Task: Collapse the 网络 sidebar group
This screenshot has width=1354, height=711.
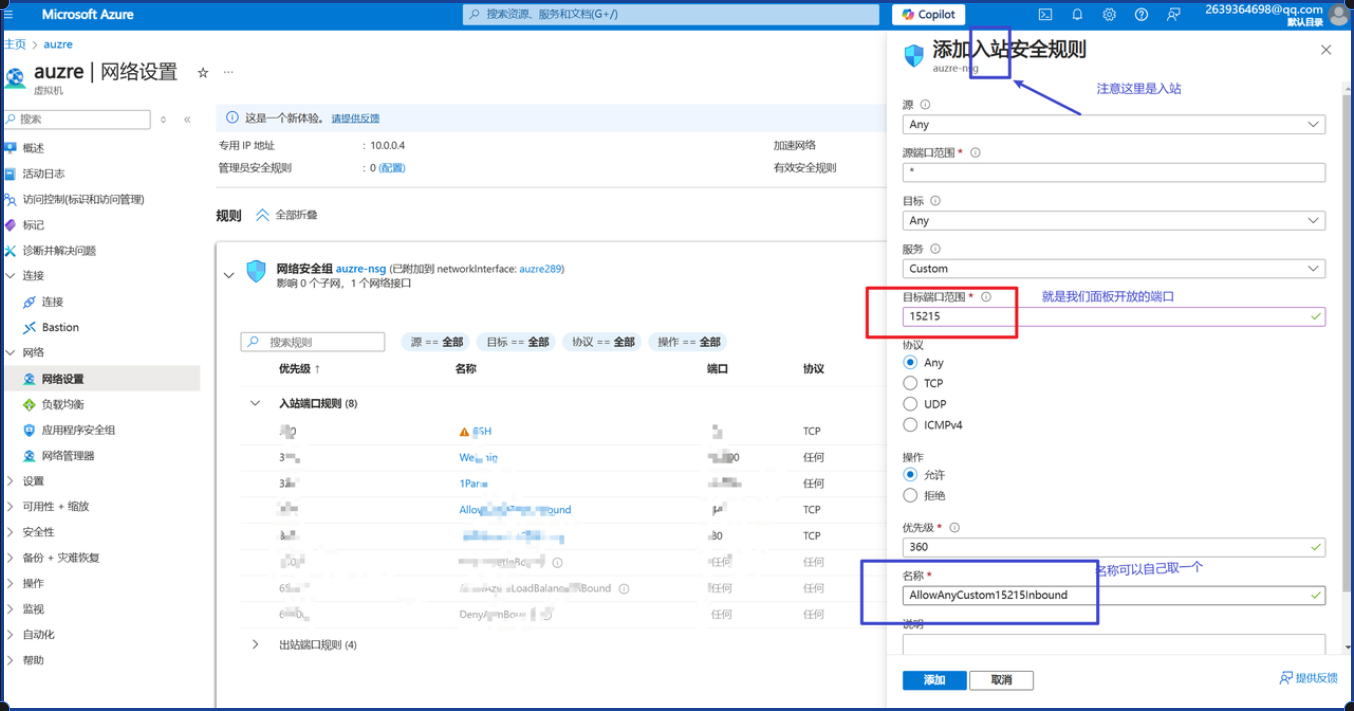Action: [x=11, y=353]
